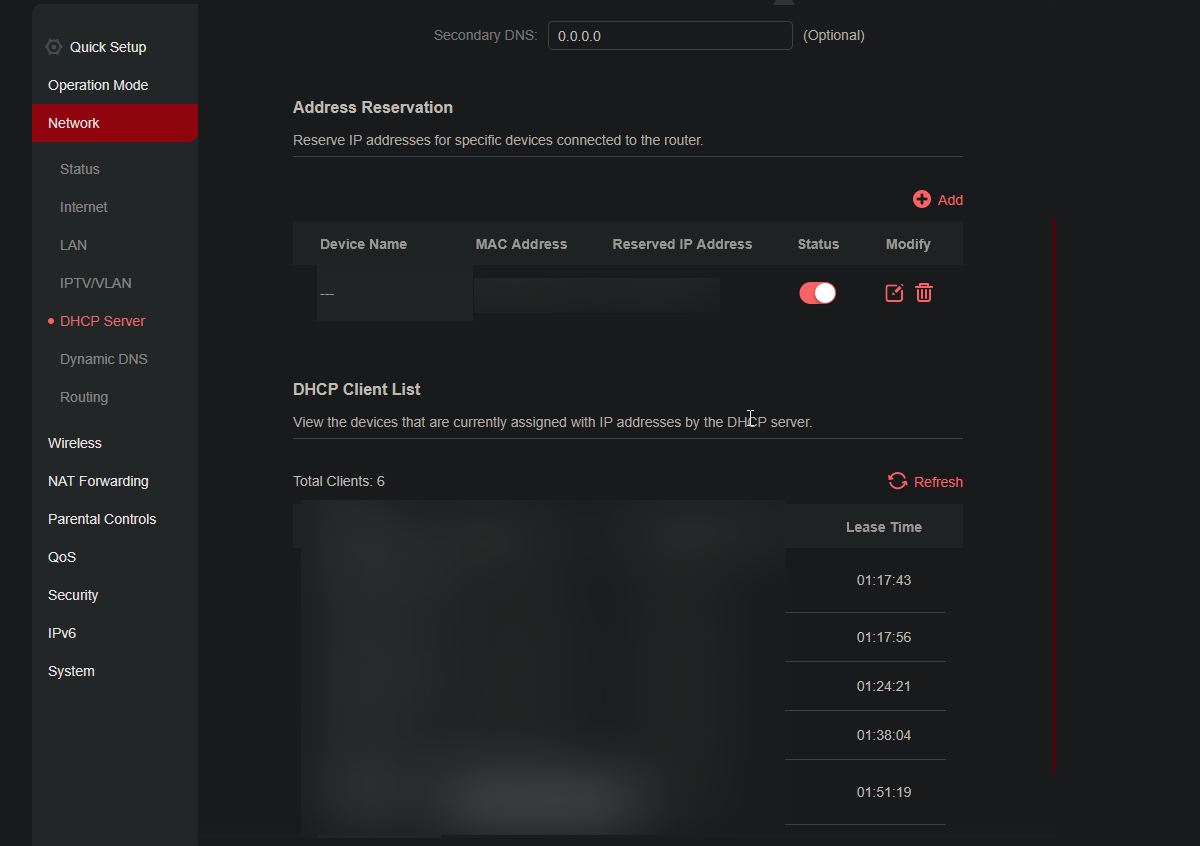Open Dynamic DNS submenu item
The height and width of the screenshot is (846, 1200).
104,359
